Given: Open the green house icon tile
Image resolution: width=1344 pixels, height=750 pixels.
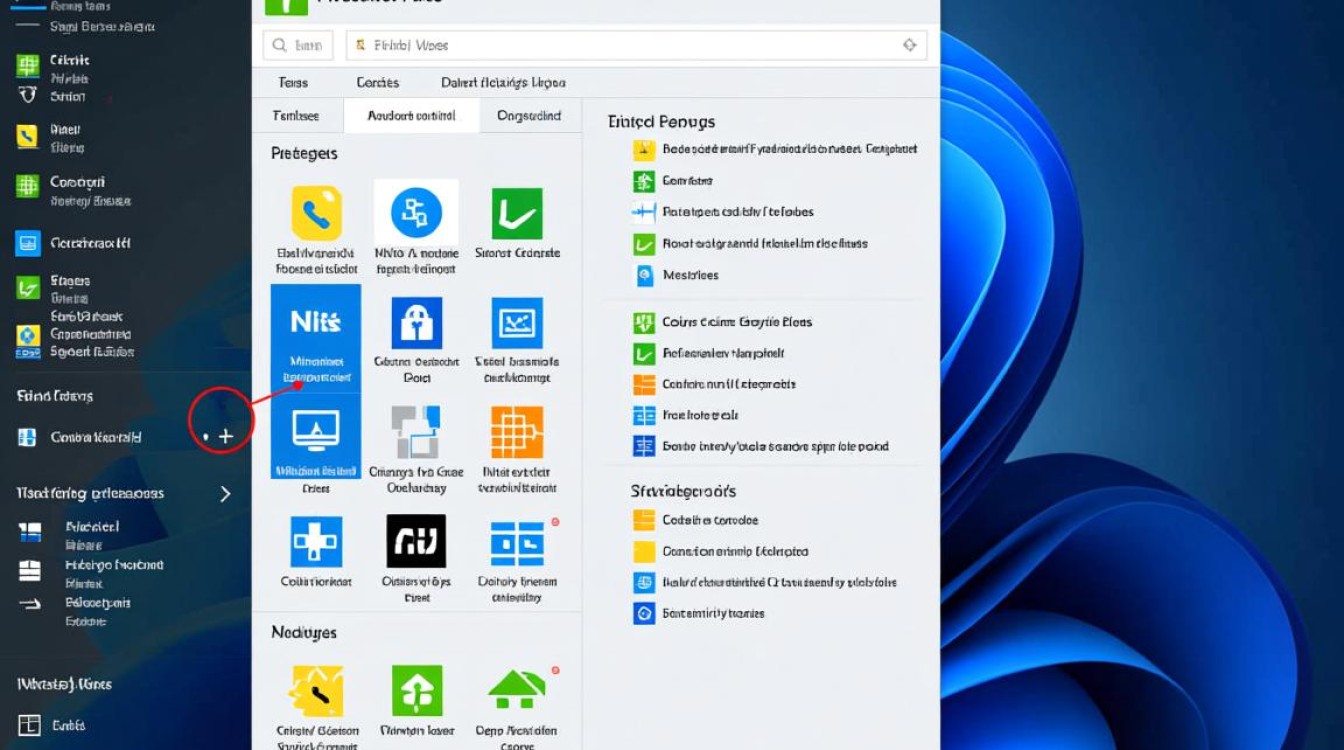Looking at the screenshot, I should point(517,690).
